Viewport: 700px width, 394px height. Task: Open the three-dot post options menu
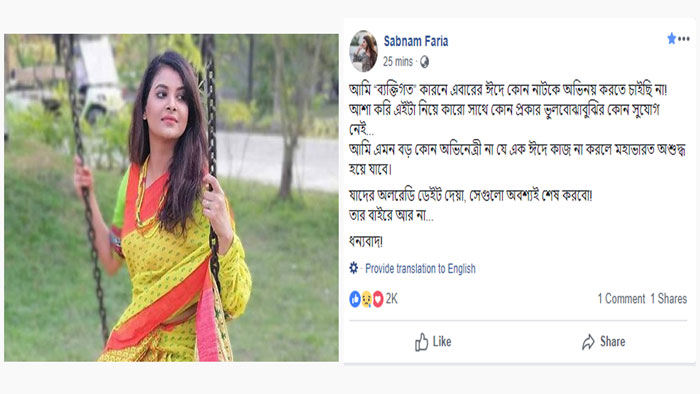[684, 39]
